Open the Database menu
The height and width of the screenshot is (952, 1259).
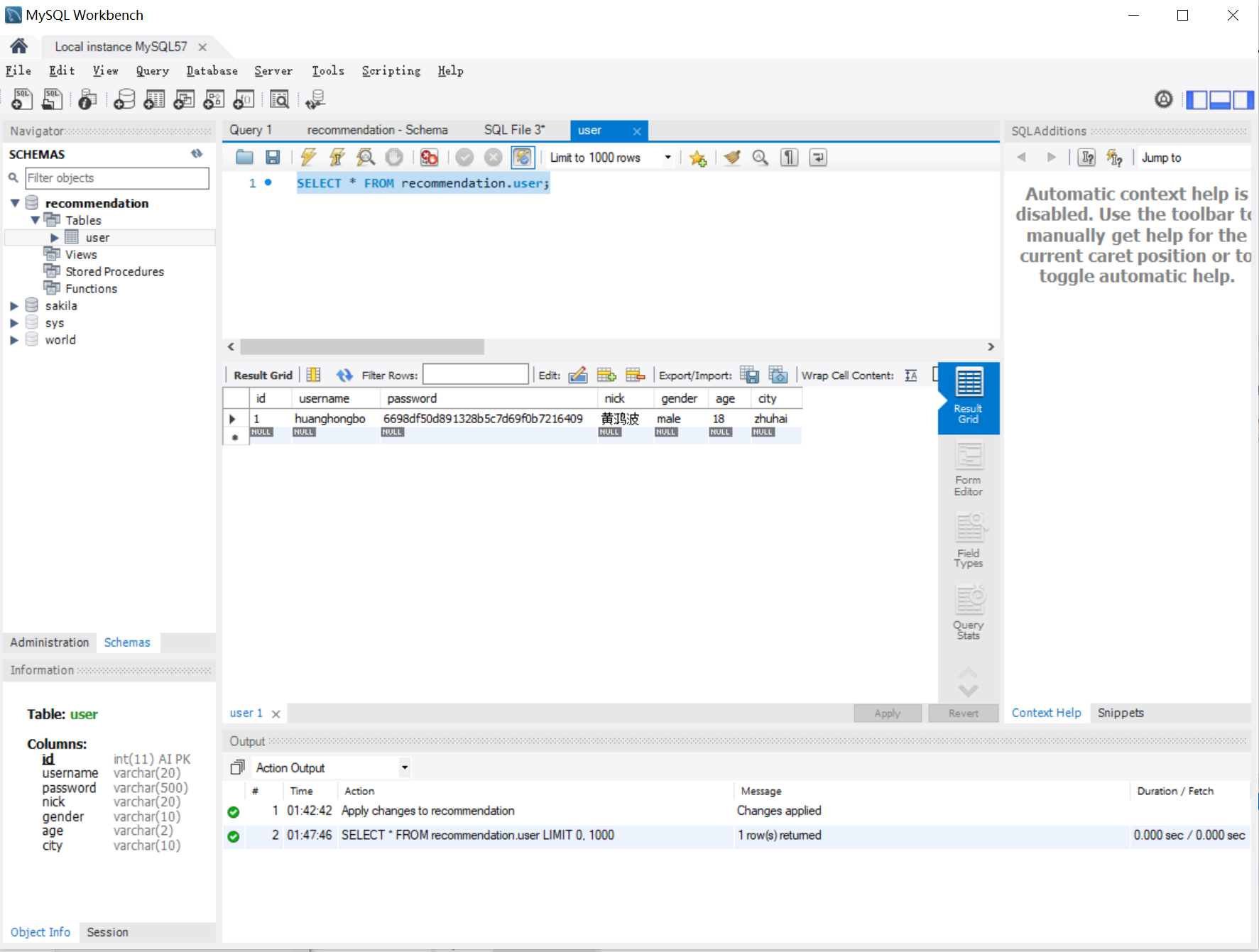[212, 71]
